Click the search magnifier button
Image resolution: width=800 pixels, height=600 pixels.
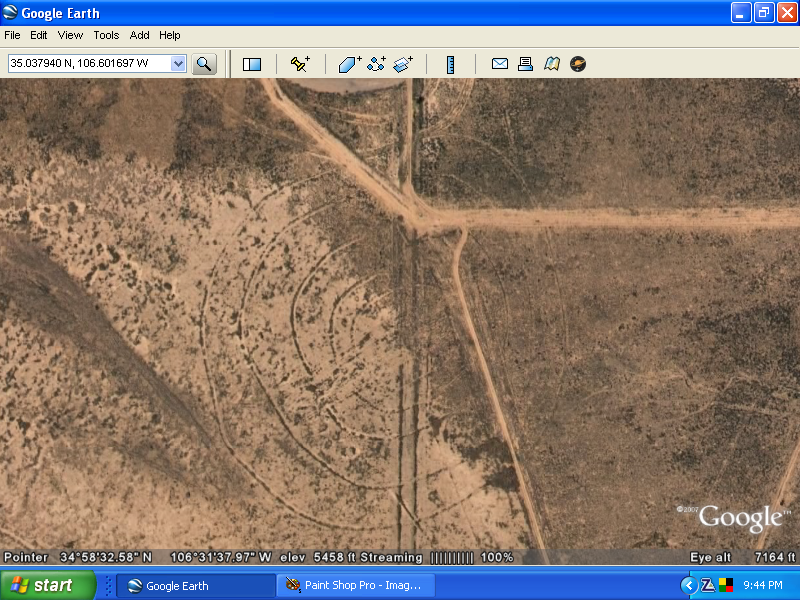tap(204, 64)
